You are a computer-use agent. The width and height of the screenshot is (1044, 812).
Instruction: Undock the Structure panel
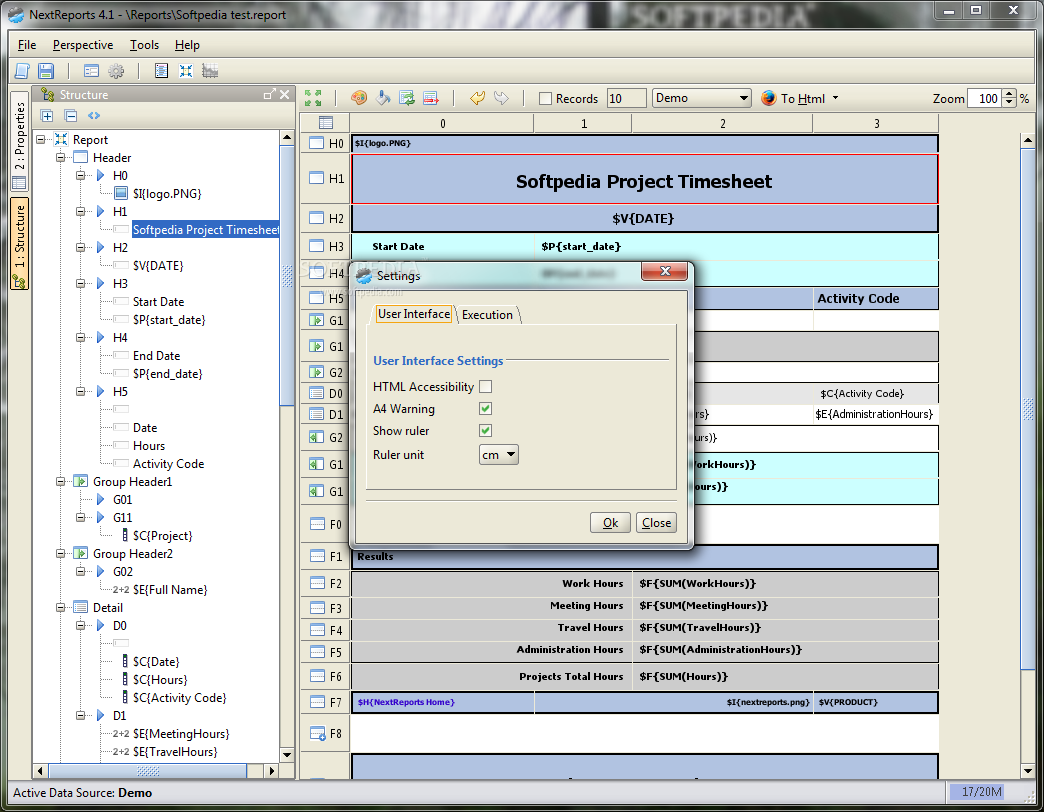click(269, 95)
